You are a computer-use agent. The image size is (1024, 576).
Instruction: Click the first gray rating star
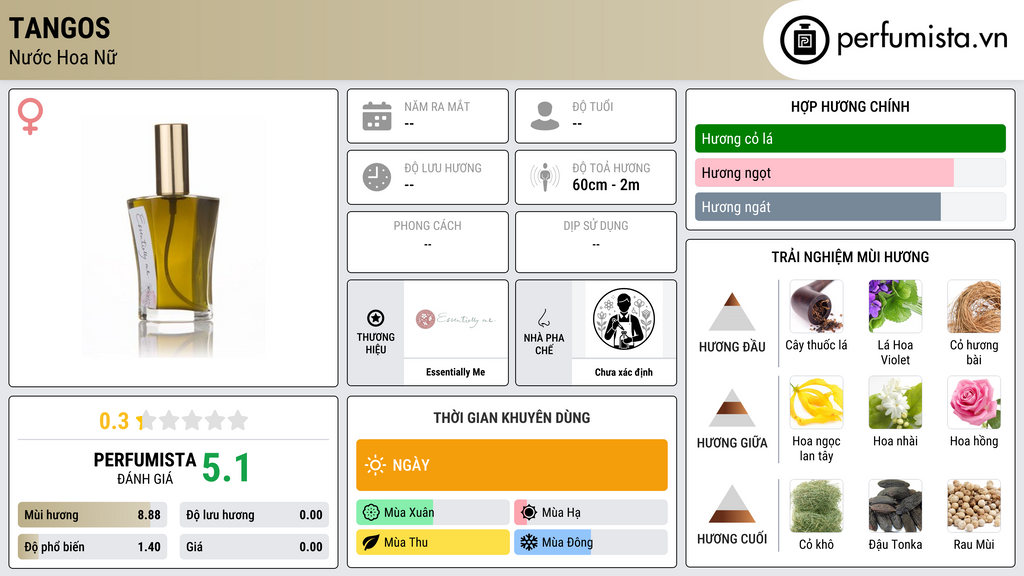148,420
